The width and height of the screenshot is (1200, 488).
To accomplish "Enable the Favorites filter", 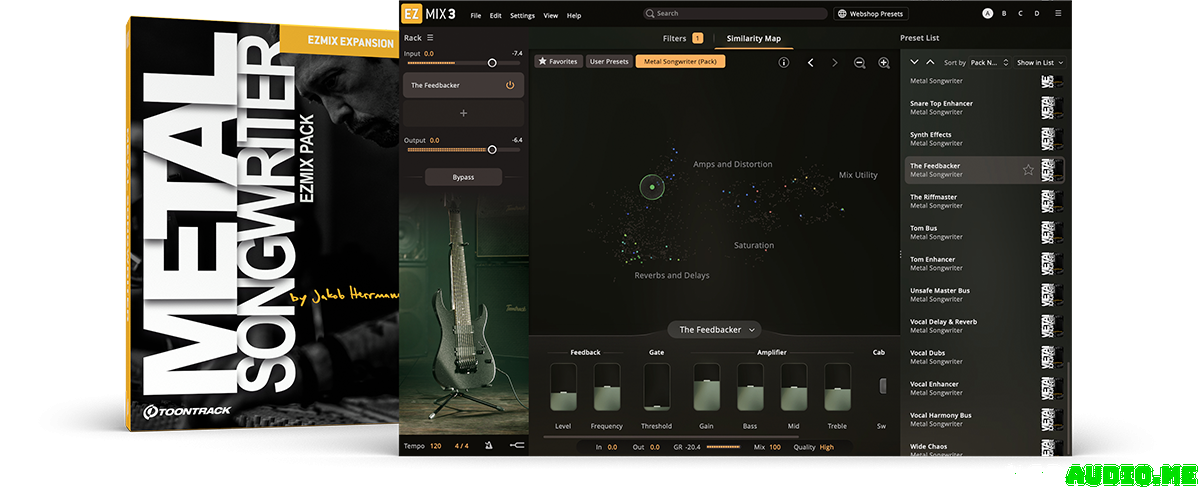I will (558, 62).
